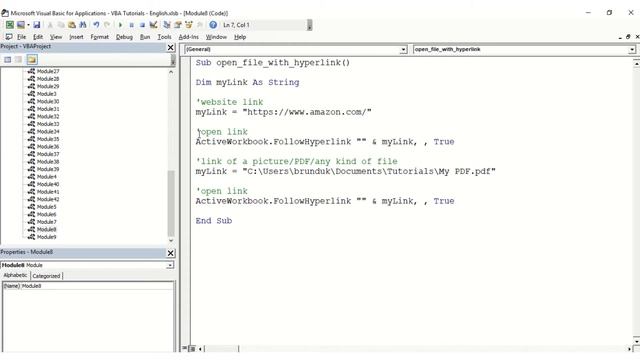Click the Copy icon in the toolbar
This screenshot has height=360, width=640.
pyautogui.click(x=61, y=25)
